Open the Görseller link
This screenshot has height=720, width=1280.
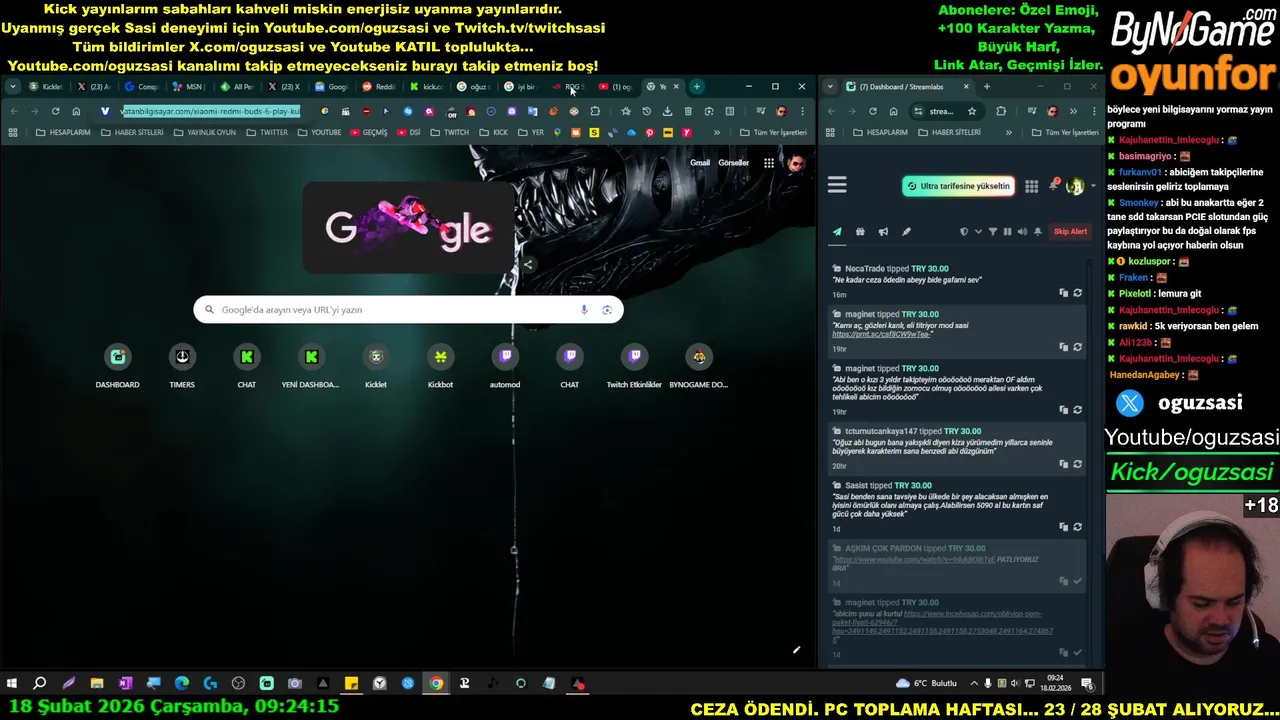click(734, 163)
